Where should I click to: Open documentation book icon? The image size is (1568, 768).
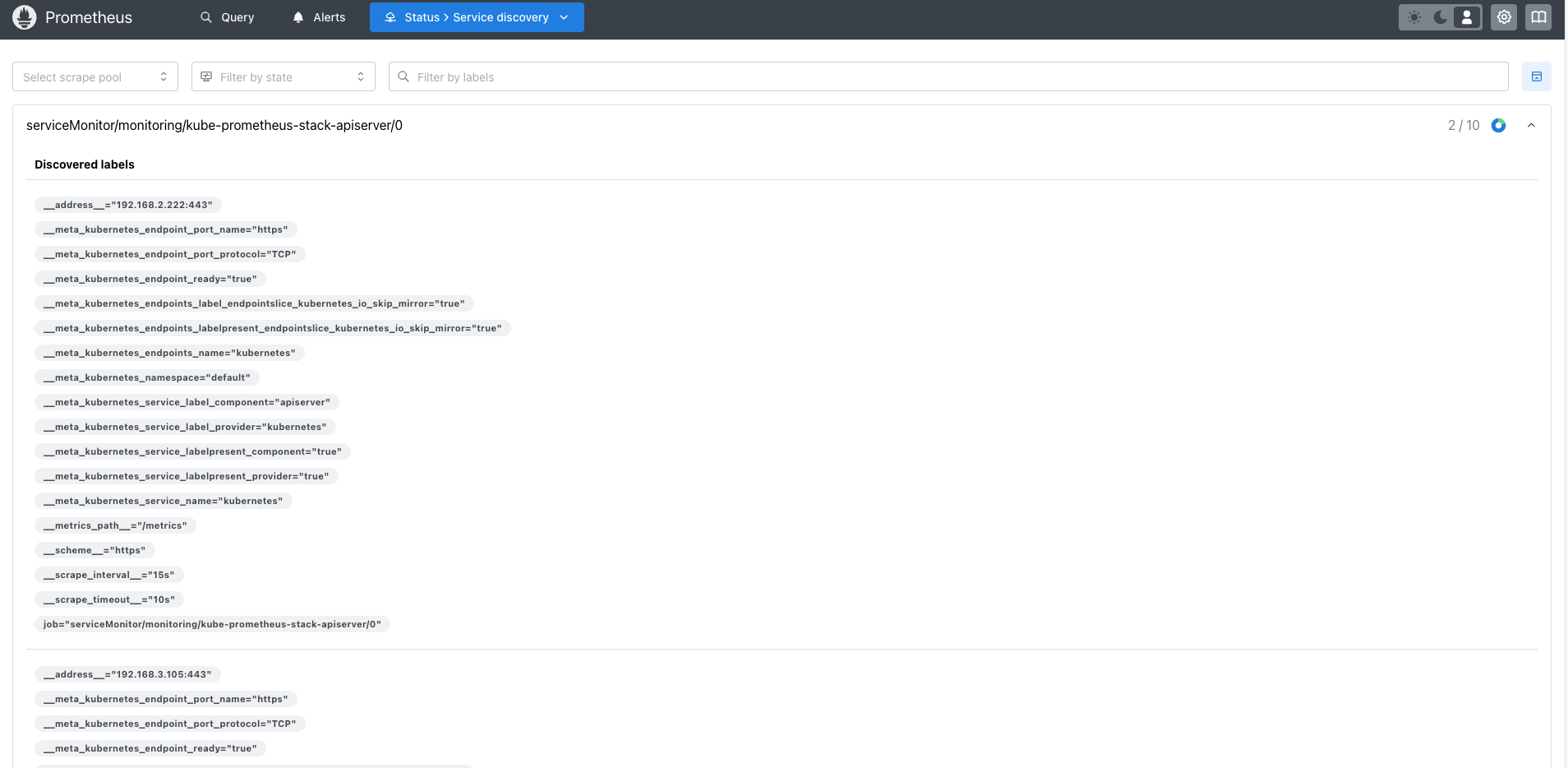click(1538, 17)
